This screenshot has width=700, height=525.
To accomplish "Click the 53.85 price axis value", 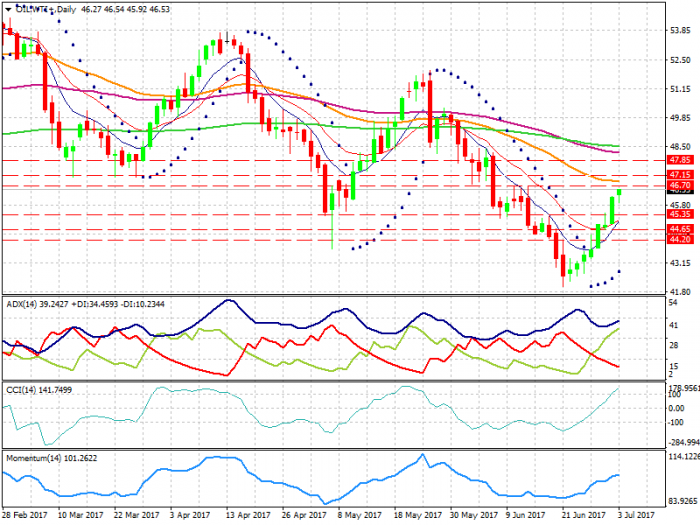I will pyautogui.click(x=680, y=30).
